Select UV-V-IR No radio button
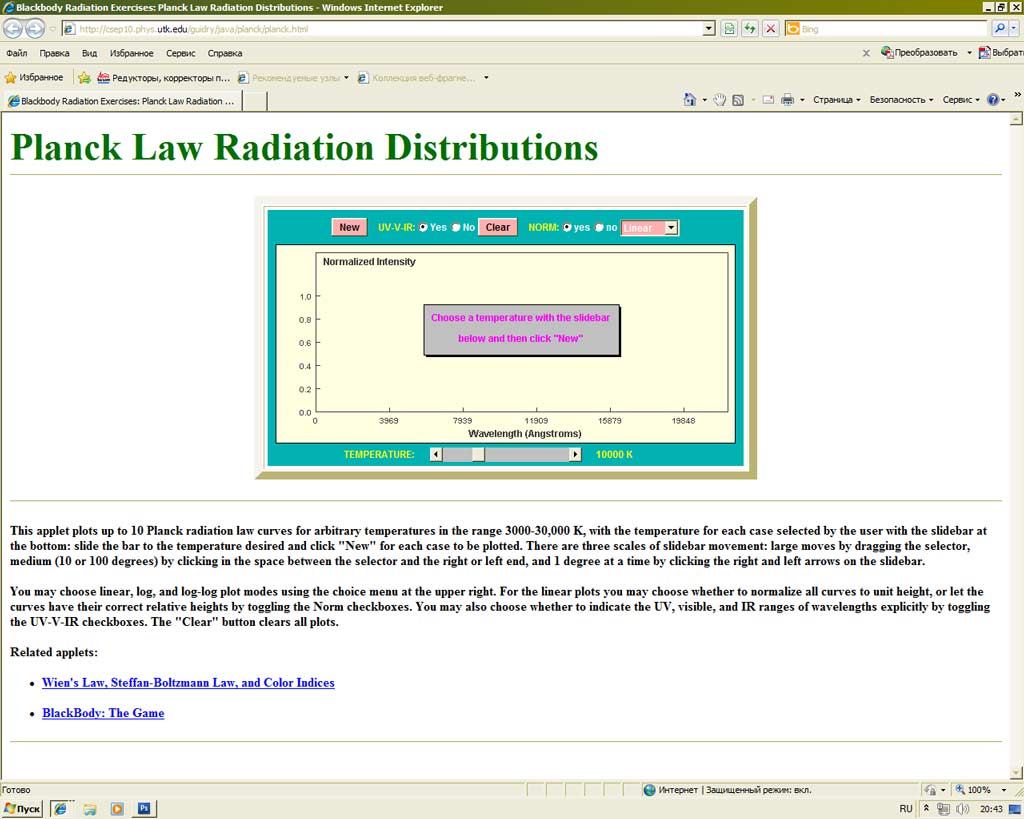This screenshot has width=1024, height=819. 456,227
